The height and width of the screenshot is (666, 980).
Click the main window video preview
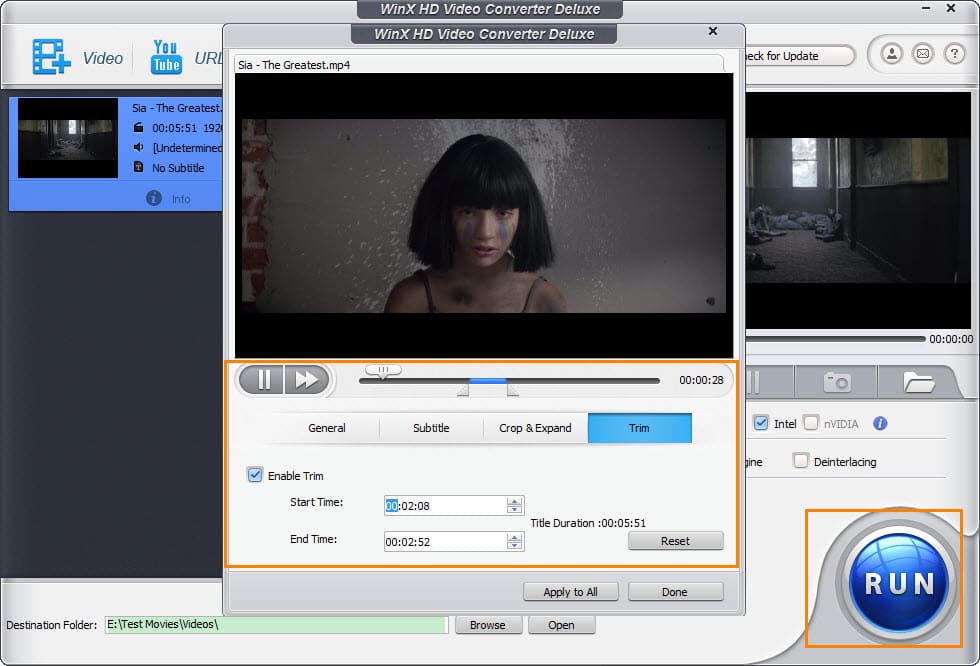pyautogui.click(x=857, y=211)
